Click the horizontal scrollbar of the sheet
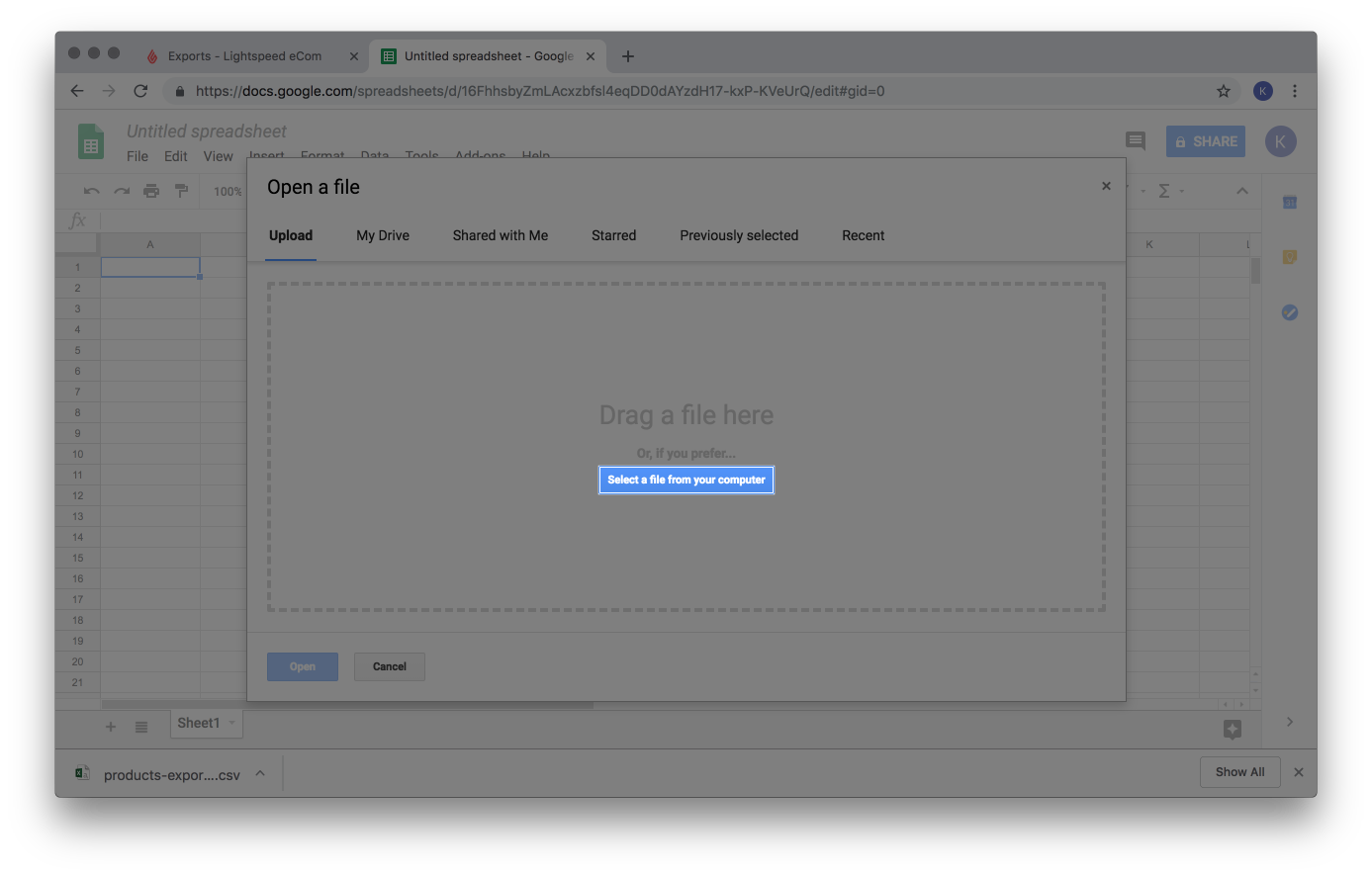 point(347,705)
